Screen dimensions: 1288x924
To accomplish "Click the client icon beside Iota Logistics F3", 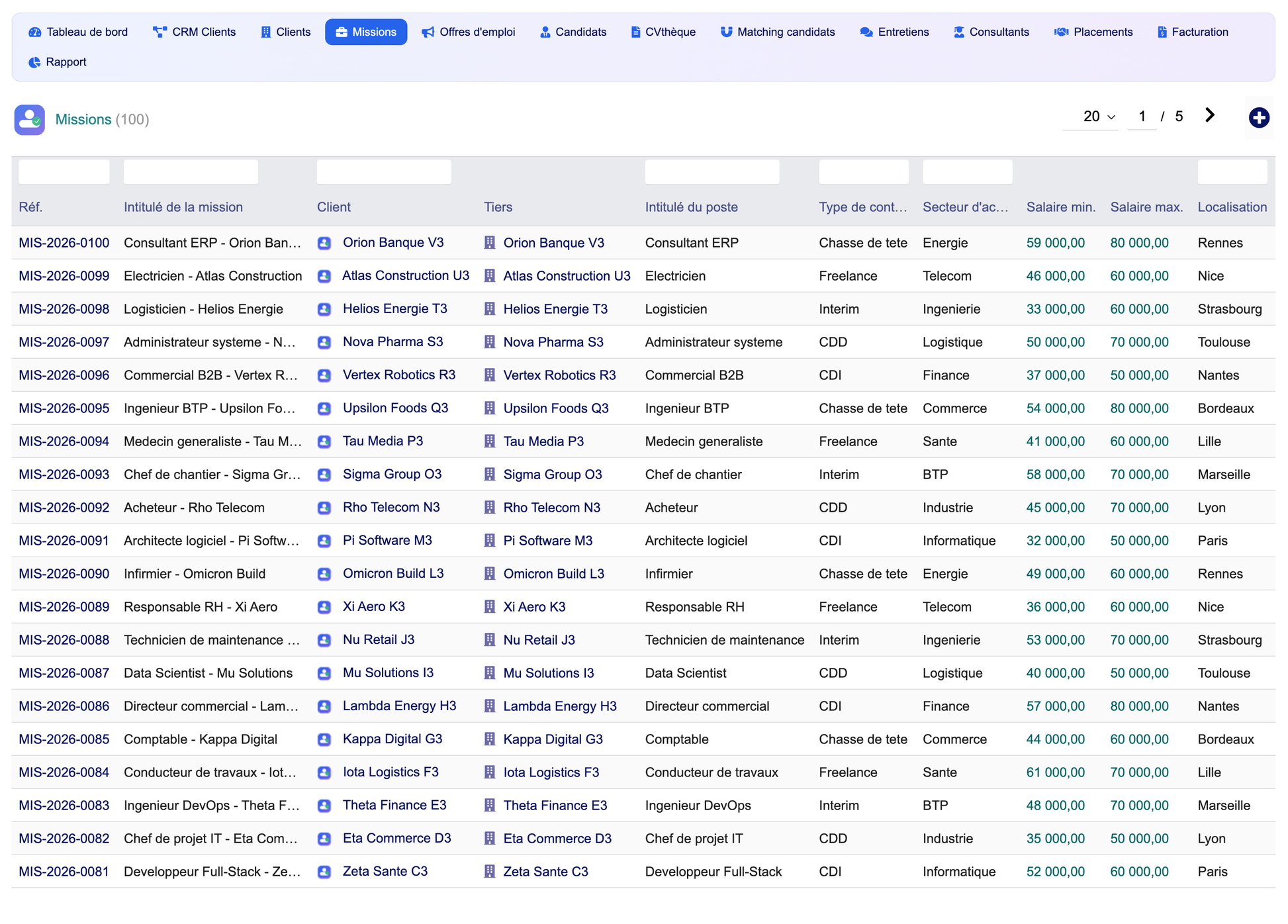I will click(x=324, y=772).
